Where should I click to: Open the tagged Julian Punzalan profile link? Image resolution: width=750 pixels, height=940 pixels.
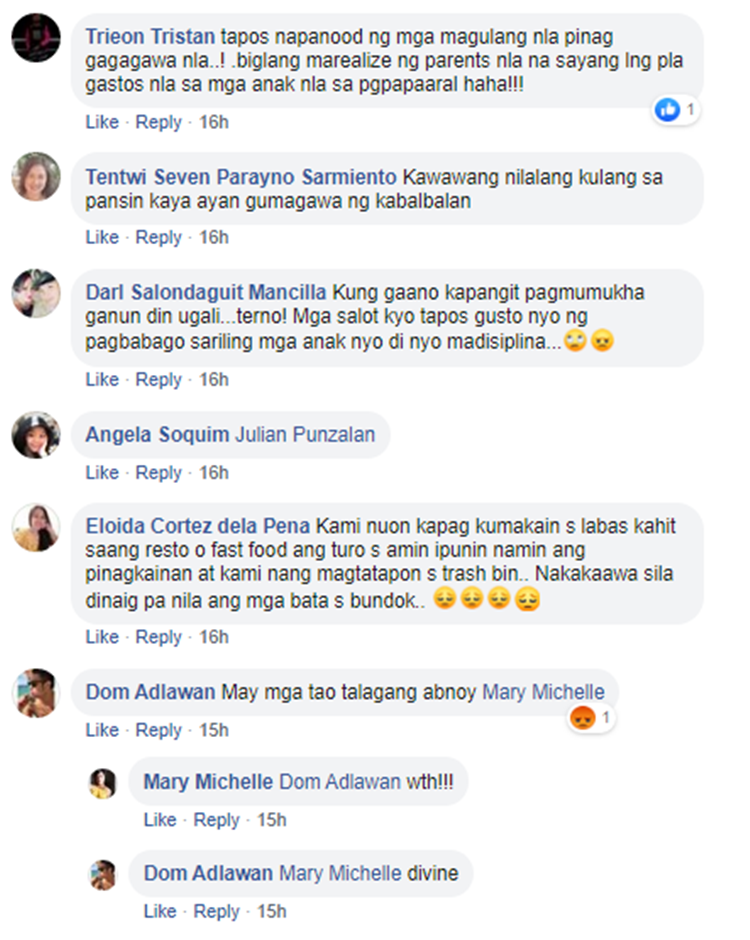click(305, 434)
